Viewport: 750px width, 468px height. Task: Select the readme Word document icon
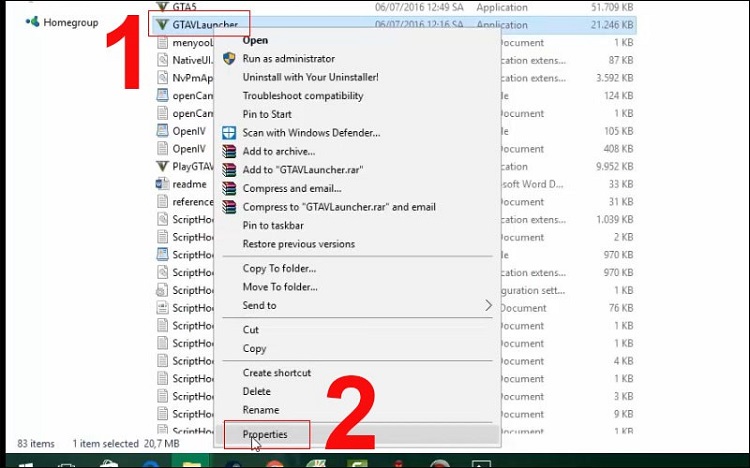163,184
